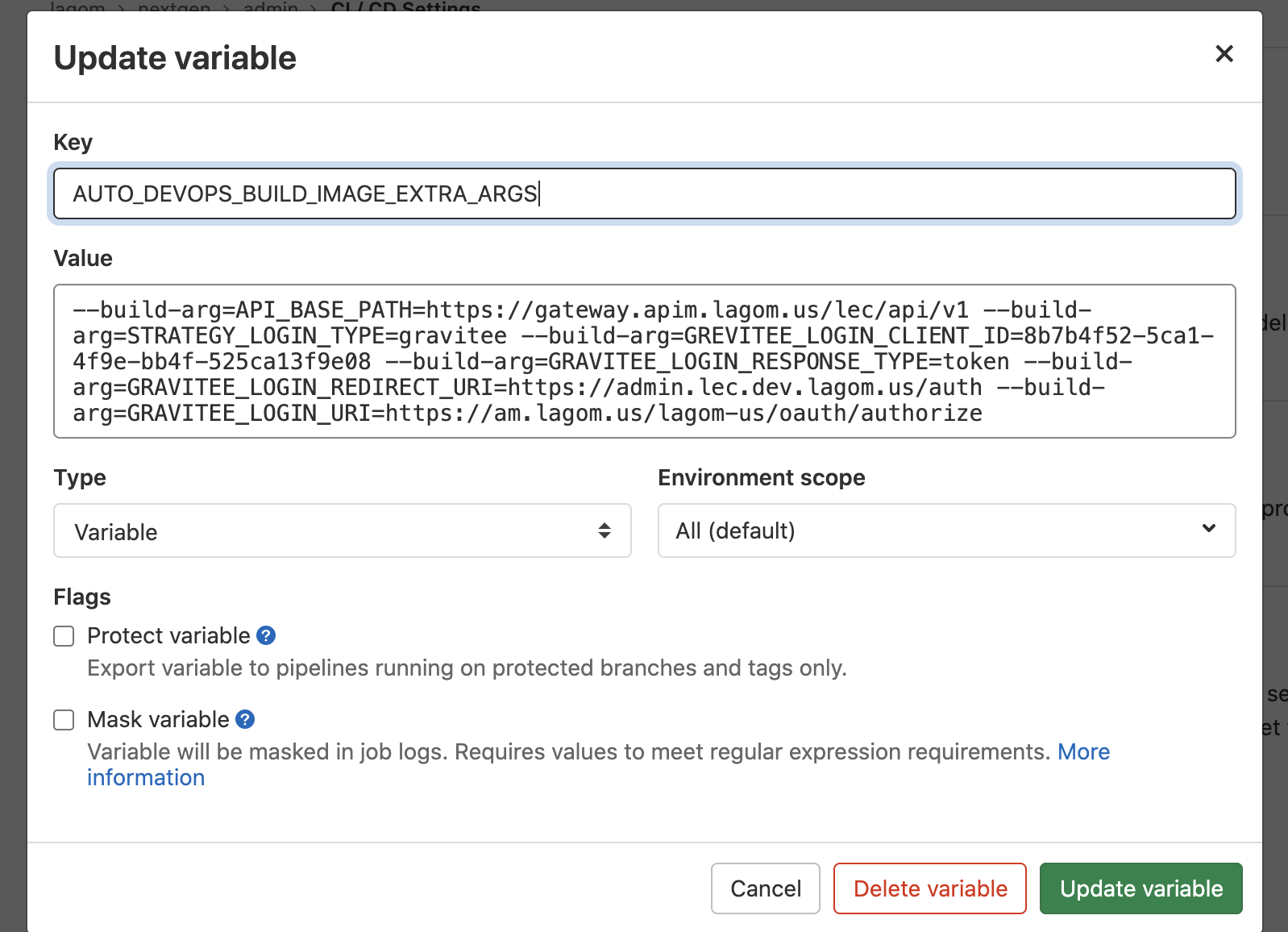The height and width of the screenshot is (932, 1288).
Task: Open the Type dropdown showing Variable
Action: click(342, 530)
